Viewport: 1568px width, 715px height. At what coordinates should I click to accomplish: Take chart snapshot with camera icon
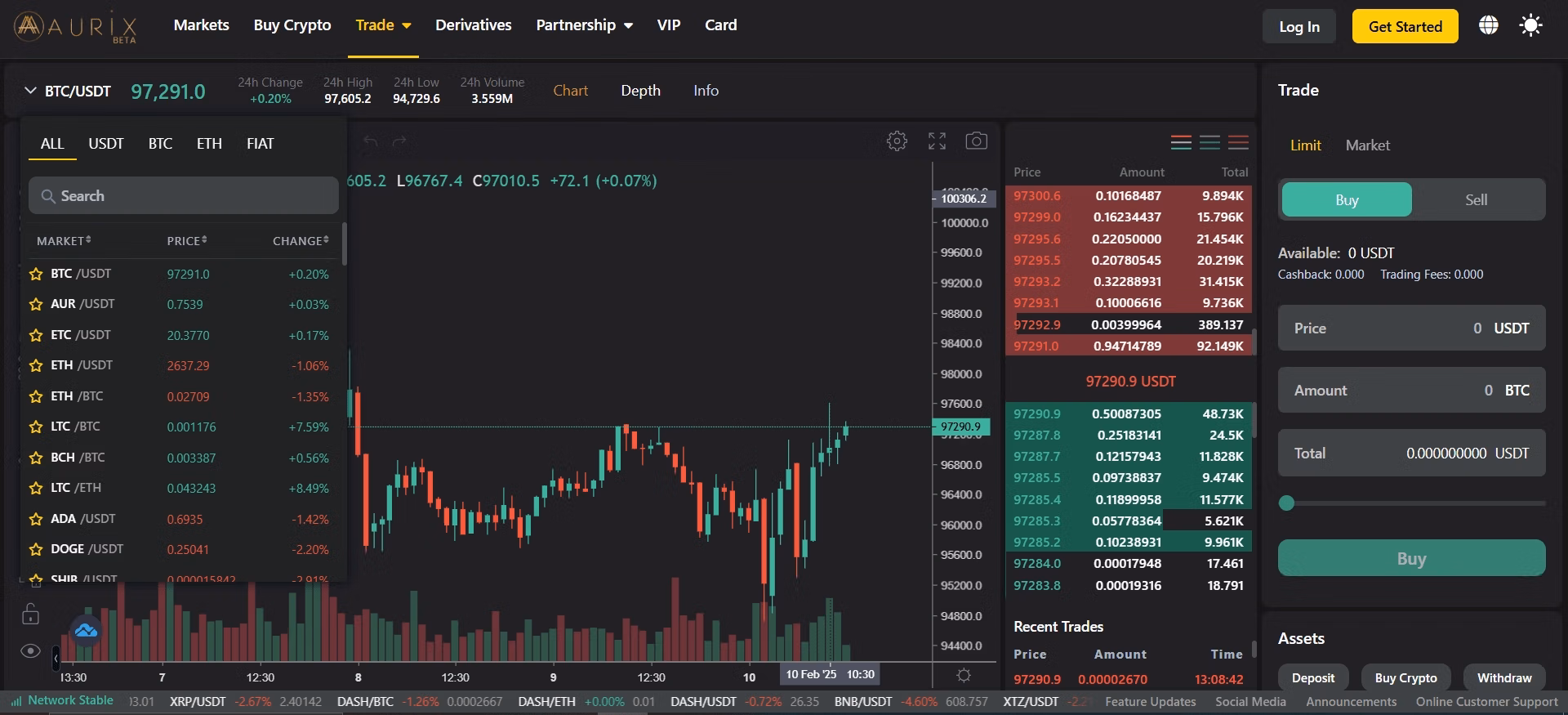point(976,141)
